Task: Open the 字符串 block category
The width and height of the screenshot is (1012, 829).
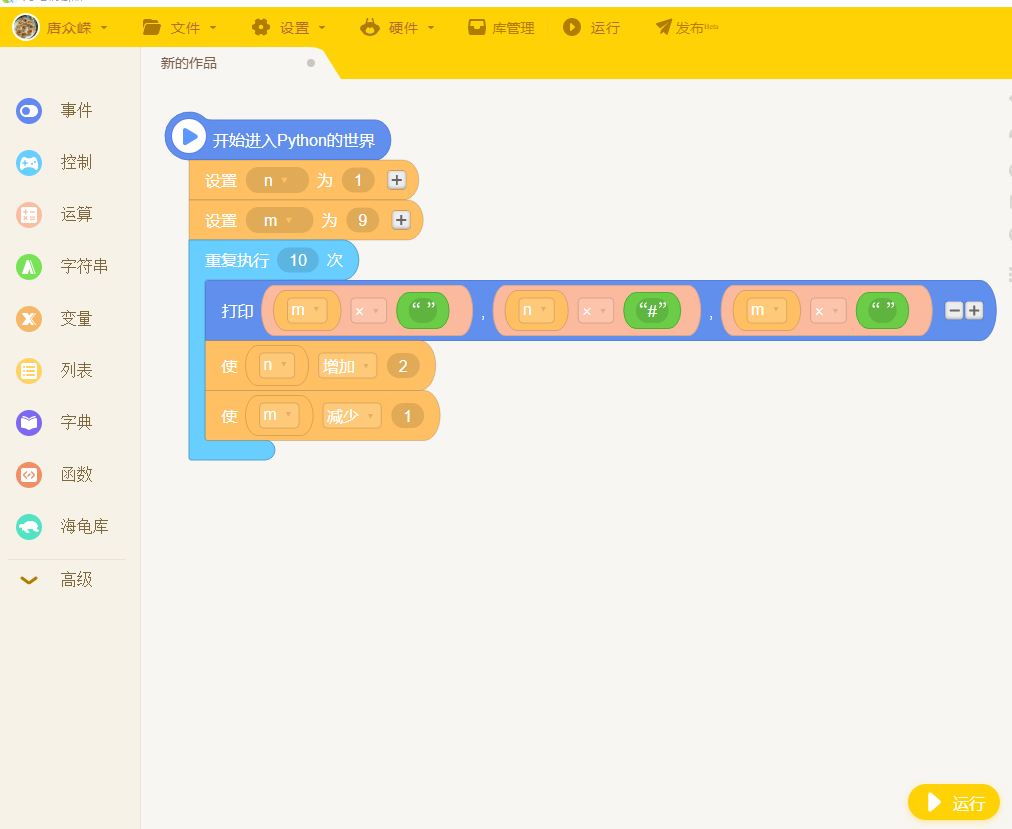Action: coord(62,267)
